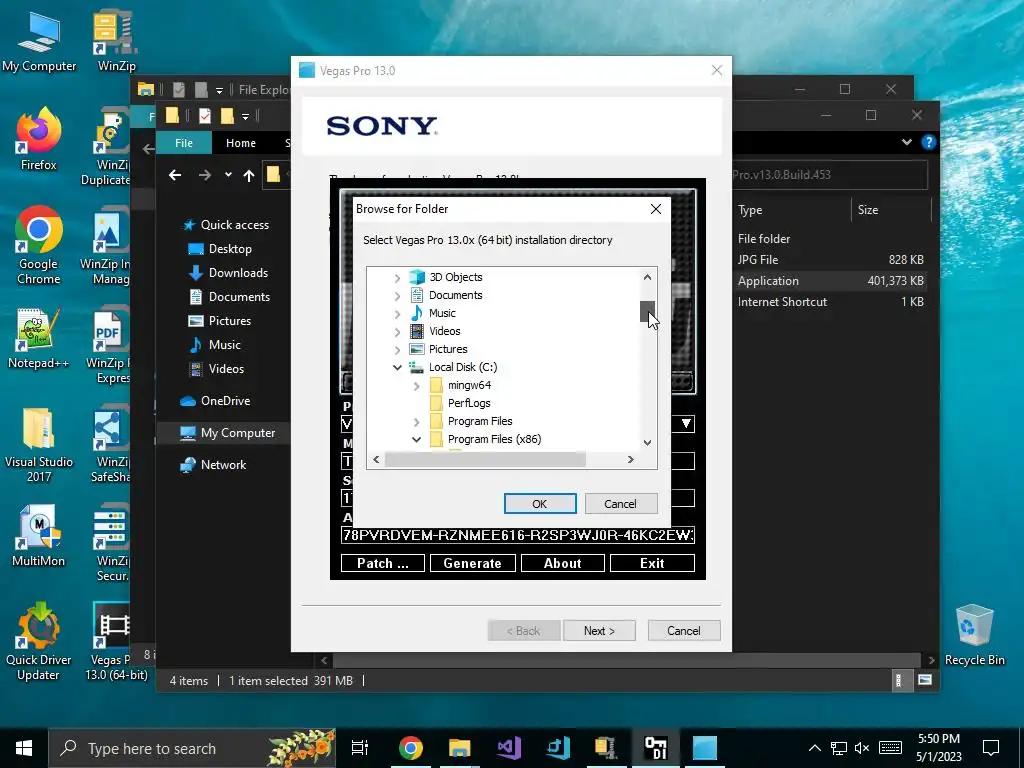
Task: Switch to keygen DI taskbar icon
Action: click(655, 748)
